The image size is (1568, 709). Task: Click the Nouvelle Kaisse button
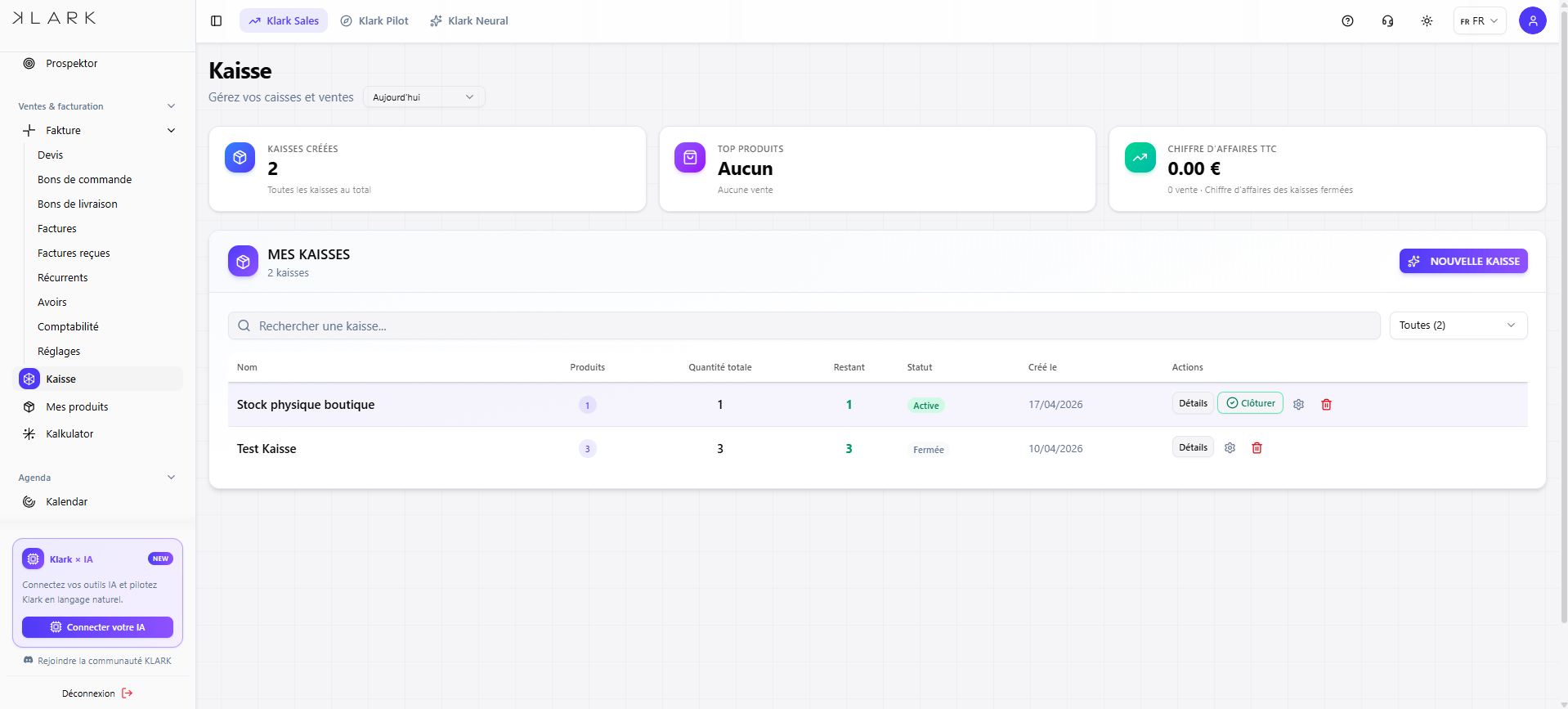pyautogui.click(x=1463, y=261)
